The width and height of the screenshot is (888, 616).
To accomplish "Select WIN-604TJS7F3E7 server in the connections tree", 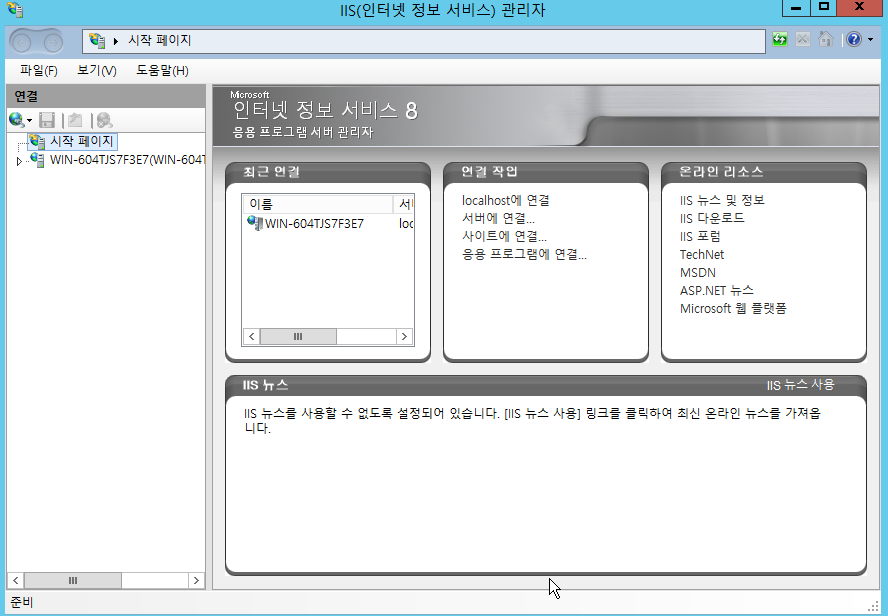I will click(x=127, y=160).
